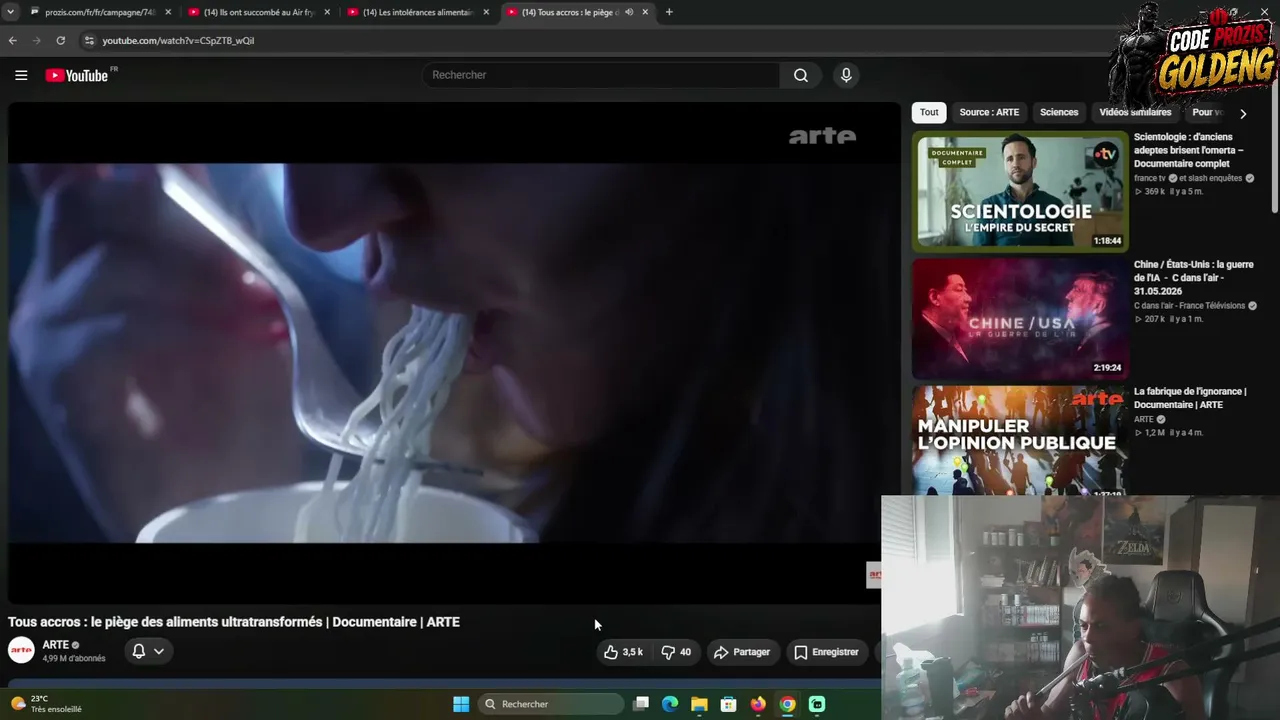Dislike the video showing 40
Screen dimensions: 1280x720
click(676, 652)
